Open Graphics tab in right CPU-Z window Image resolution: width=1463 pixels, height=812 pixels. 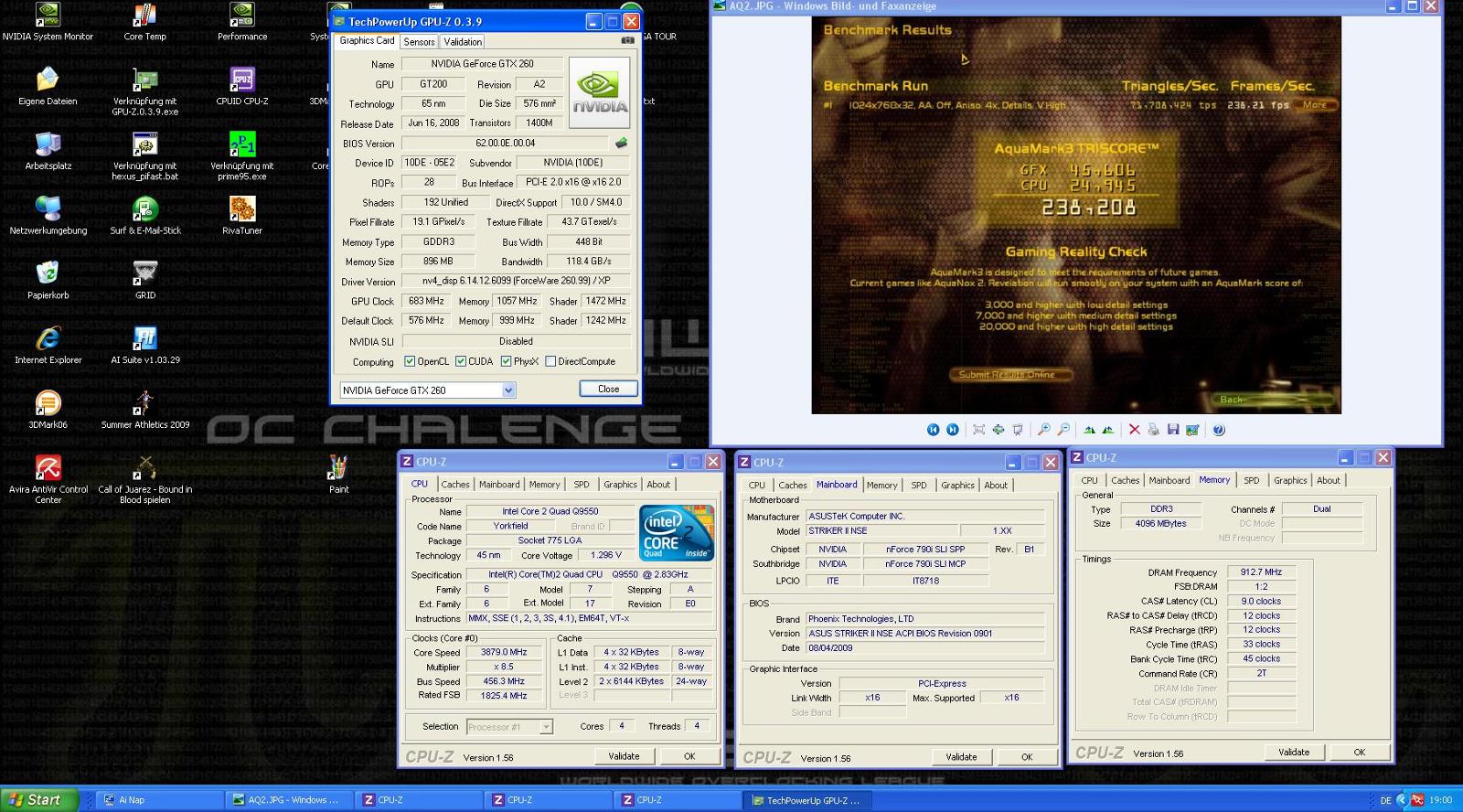(1290, 480)
